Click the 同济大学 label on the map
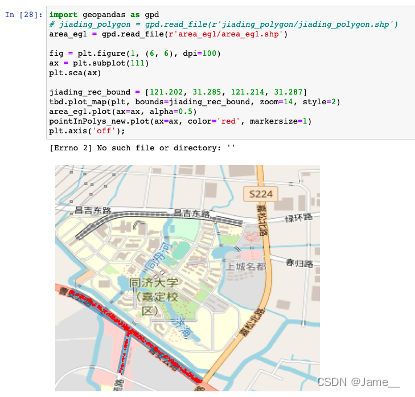 click(154, 283)
